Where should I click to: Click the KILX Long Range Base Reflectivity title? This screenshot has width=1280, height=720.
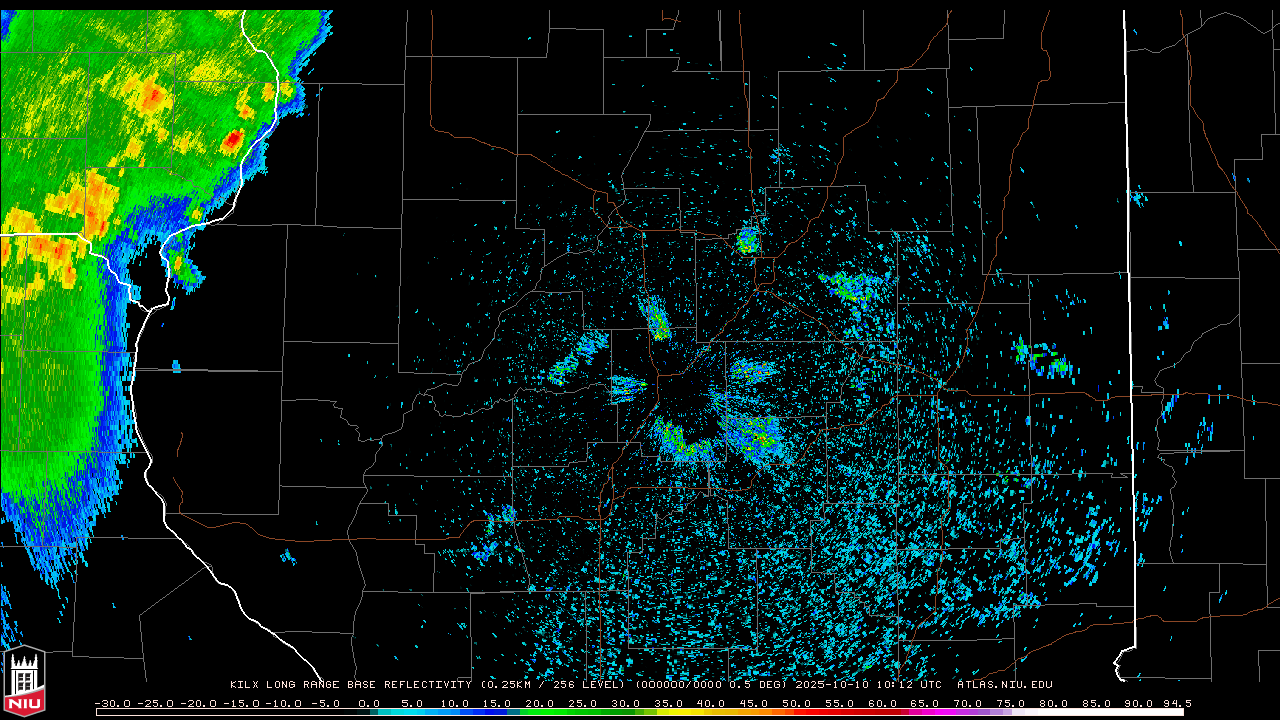pos(353,685)
